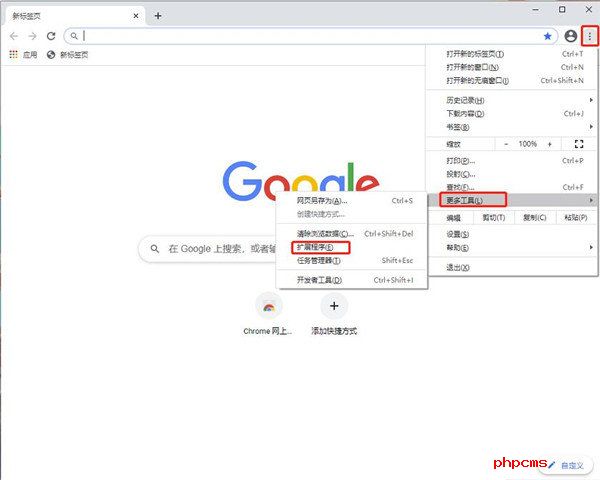Viewport: 600px width, 480px height.
Task: Click the 100% zoom value
Action: (x=528, y=144)
